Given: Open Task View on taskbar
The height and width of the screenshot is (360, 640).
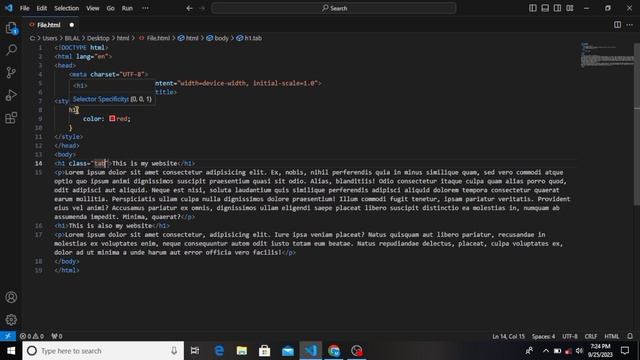Looking at the screenshot, I should coord(195,351).
